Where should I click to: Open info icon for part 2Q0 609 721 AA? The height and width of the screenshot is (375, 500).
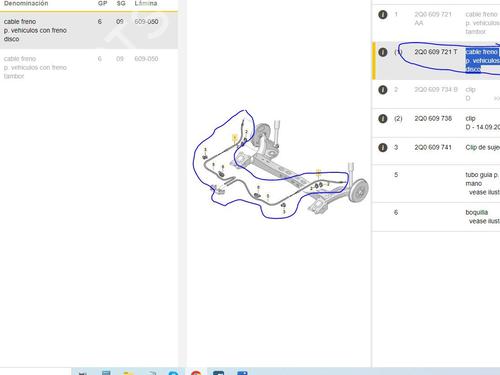coord(383,14)
